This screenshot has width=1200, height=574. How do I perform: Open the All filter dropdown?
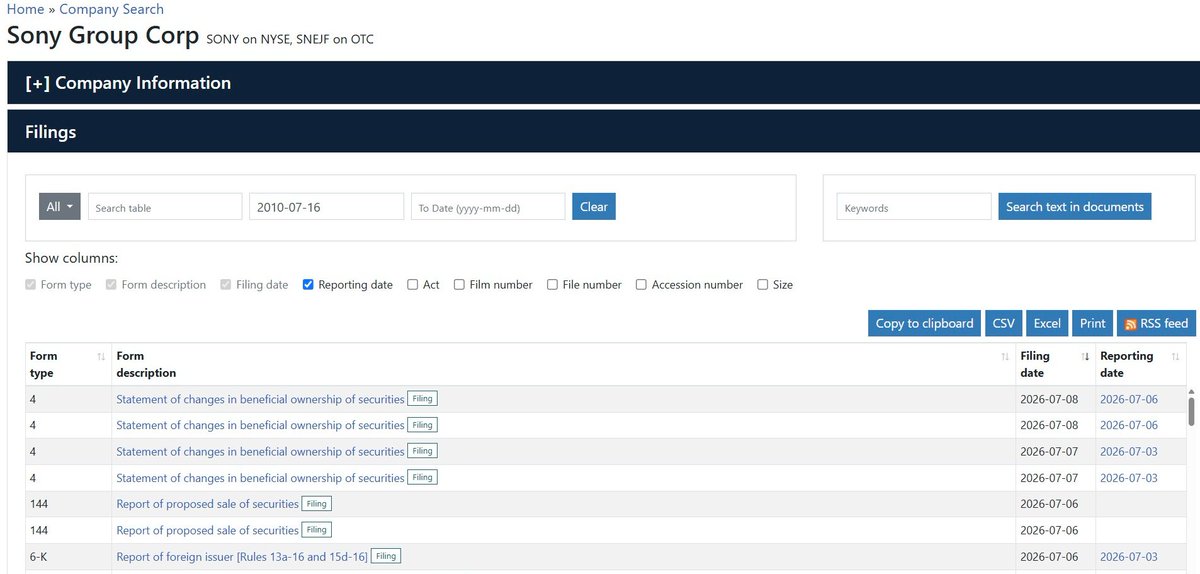(60, 207)
